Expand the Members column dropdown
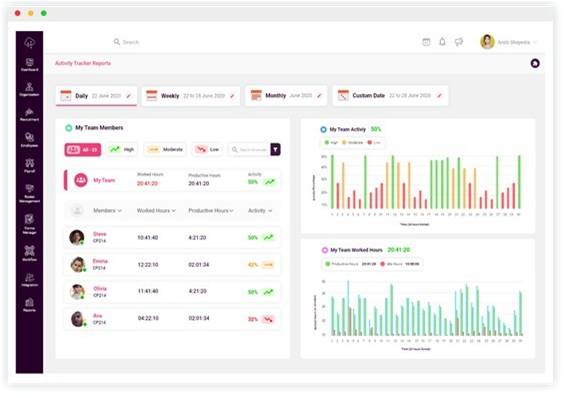The width and height of the screenshot is (568, 398). tap(107, 210)
